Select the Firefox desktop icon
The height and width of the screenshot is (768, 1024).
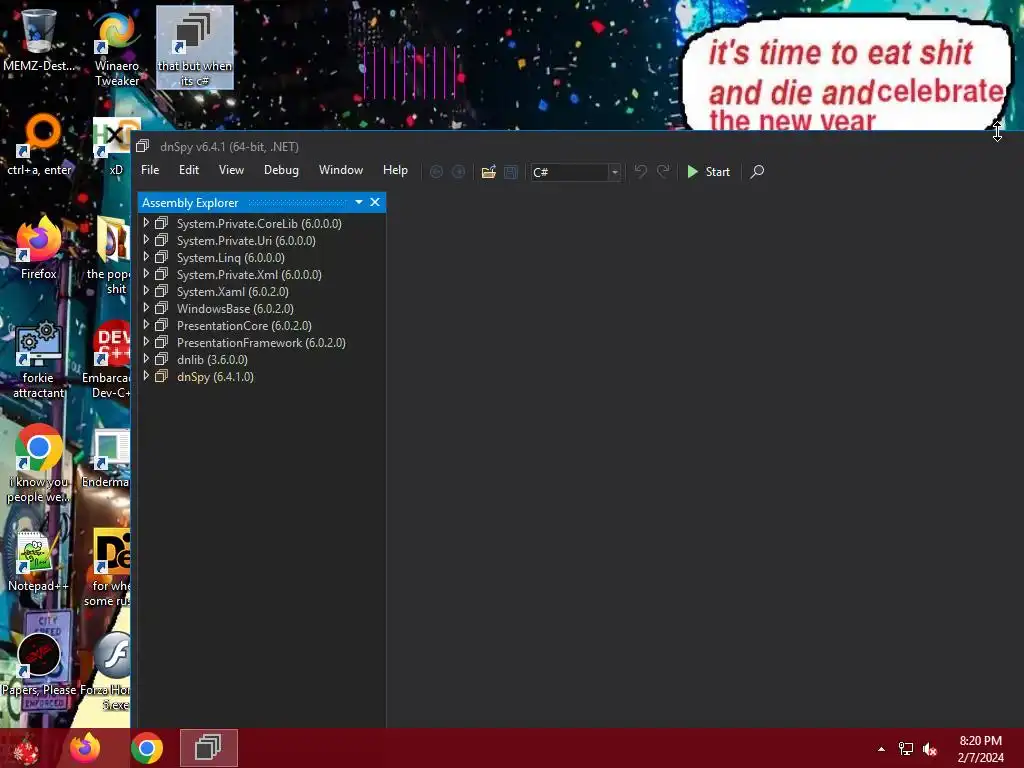pyautogui.click(x=39, y=248)
